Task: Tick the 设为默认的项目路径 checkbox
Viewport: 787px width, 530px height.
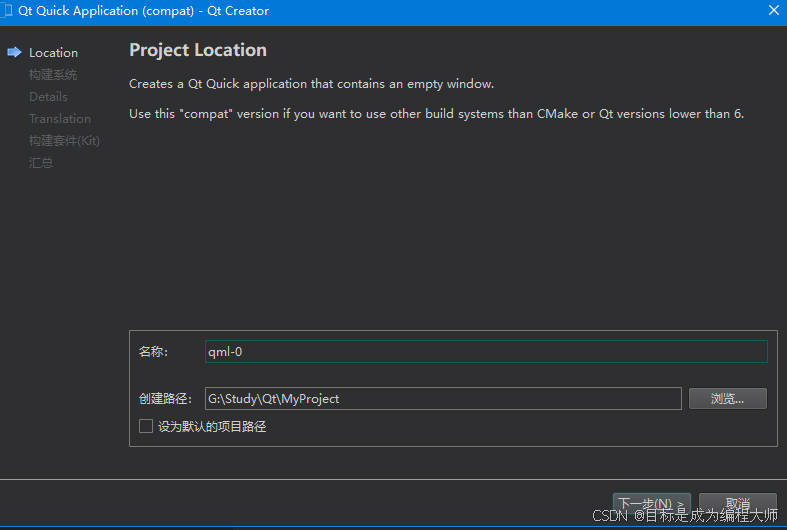Action: click(x=146, y=426)
